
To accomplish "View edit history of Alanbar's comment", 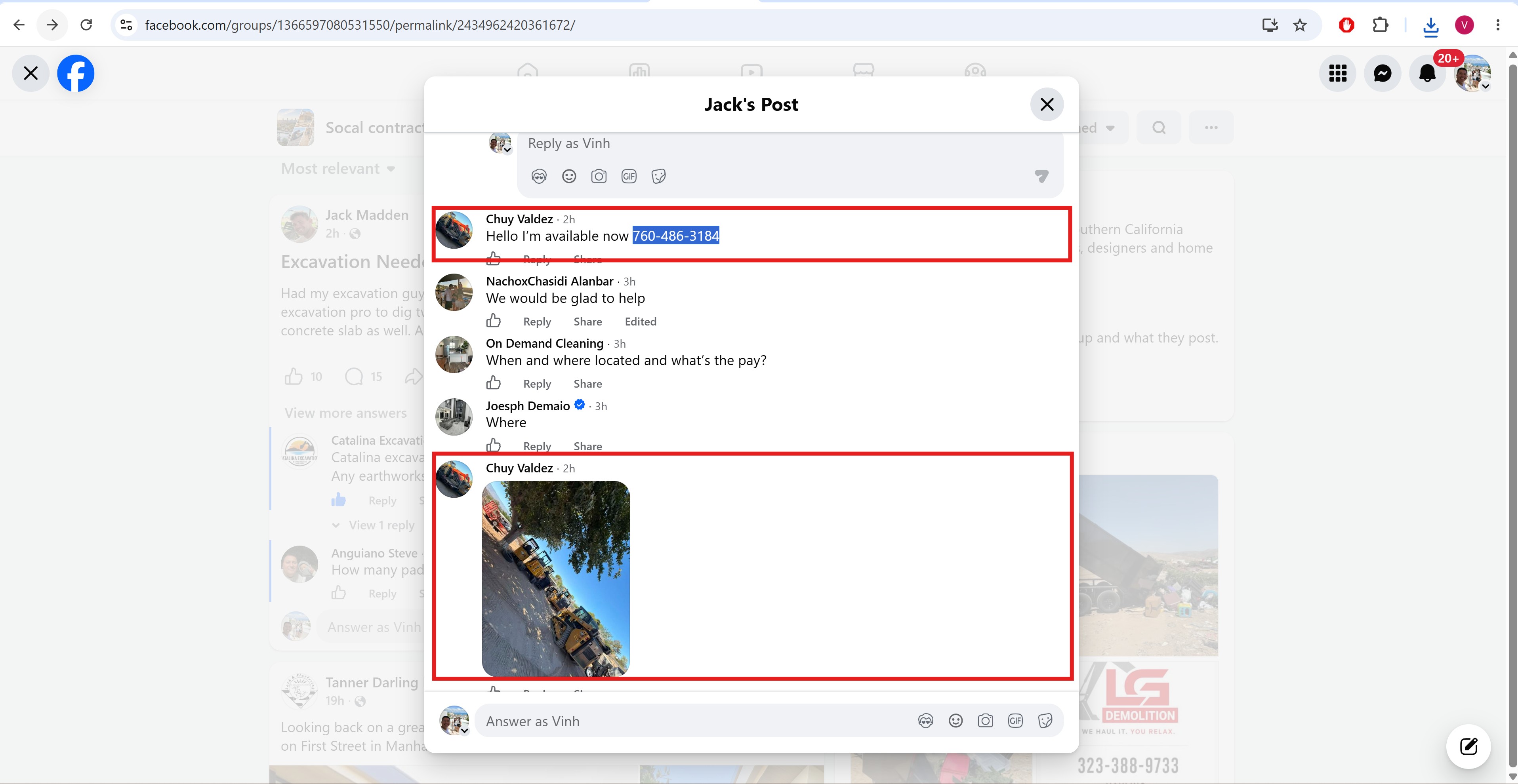I will point(641,322).
